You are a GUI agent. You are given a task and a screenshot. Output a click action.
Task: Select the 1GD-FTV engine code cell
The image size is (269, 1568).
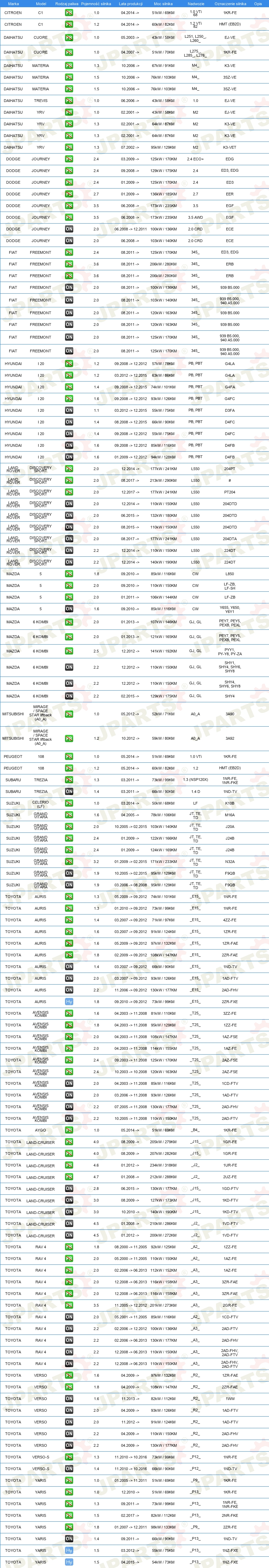click(230, 1188)
